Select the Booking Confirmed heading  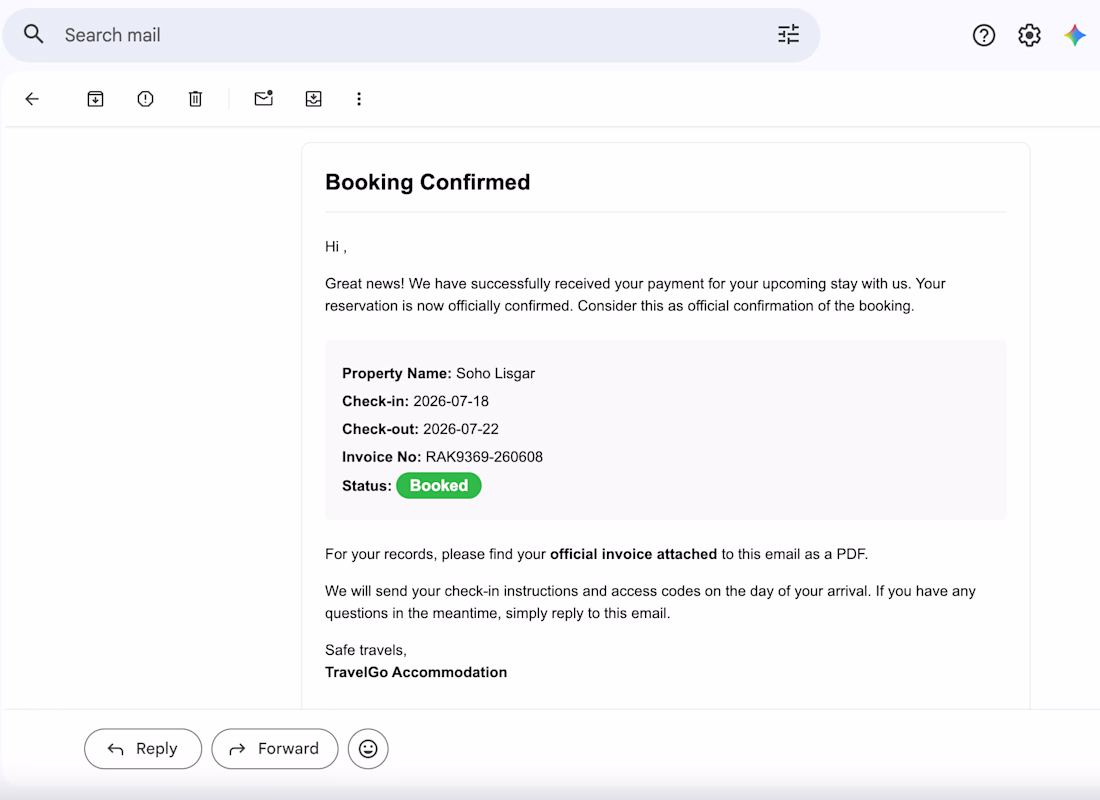tap(428, 182)
